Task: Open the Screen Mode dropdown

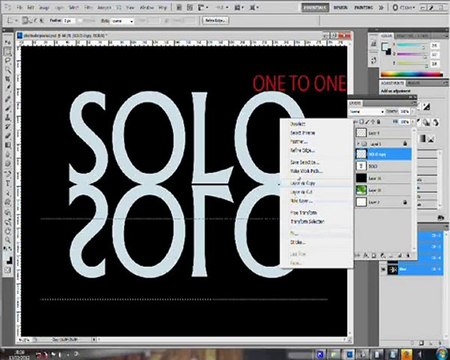Action: pyautogui.click(x=254, y=7)
